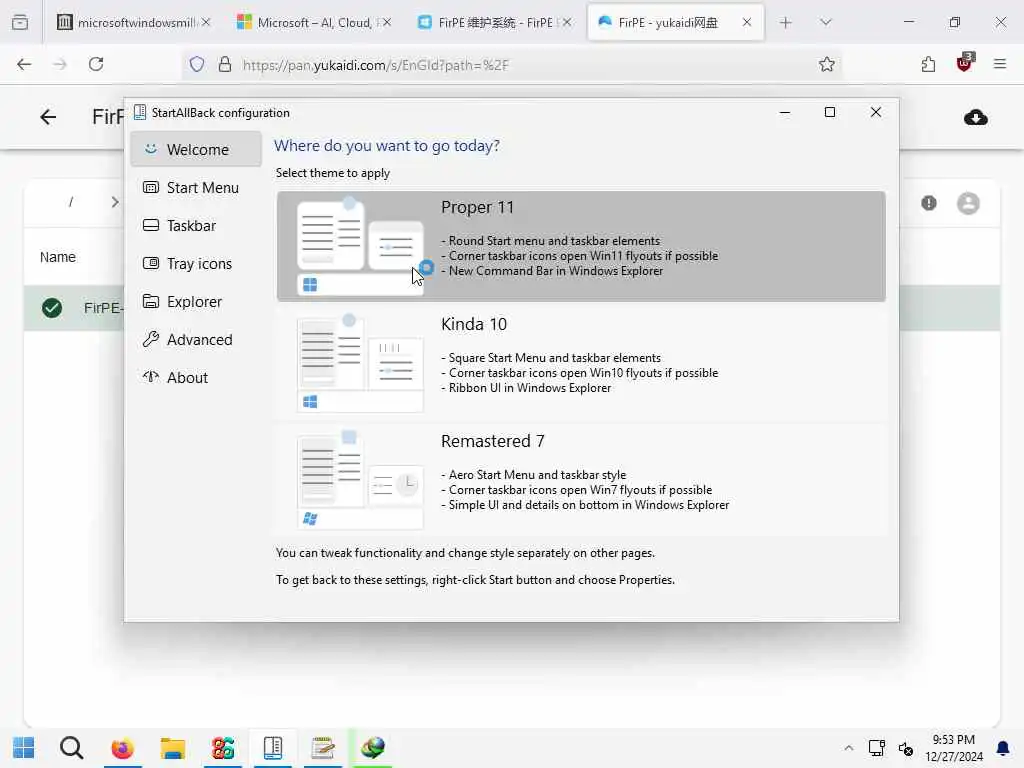Click the Firefox forward navigation arrow

point(59,64)
